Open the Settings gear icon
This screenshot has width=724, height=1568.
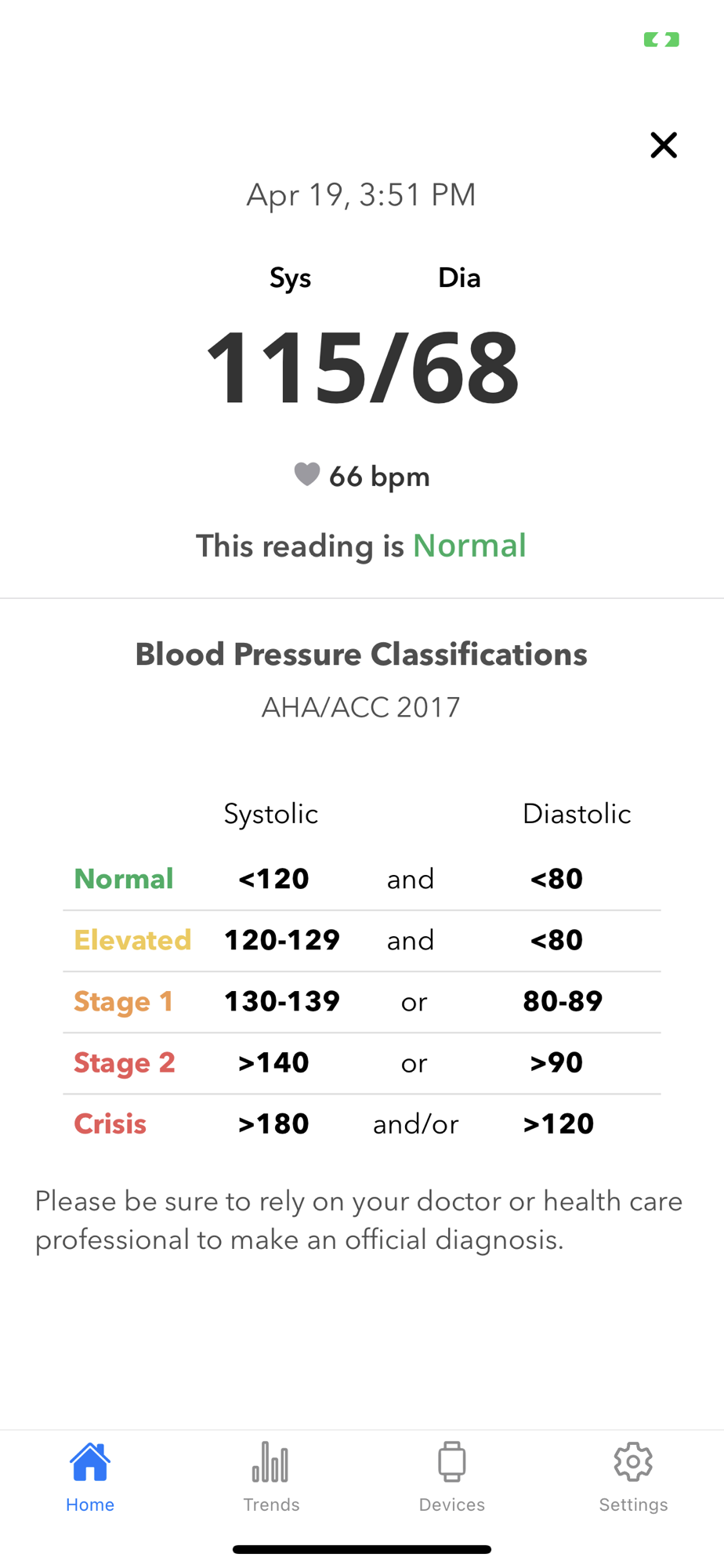tap(633, 1461)
